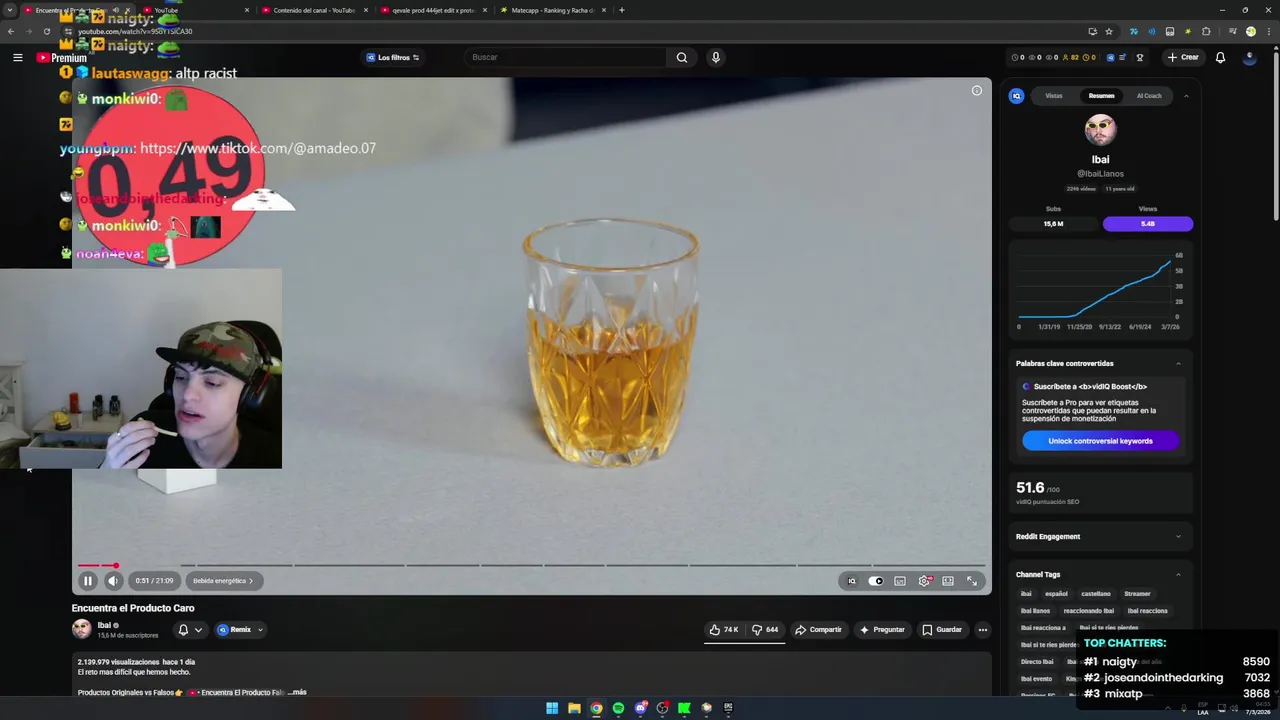Start voice search with microphone
1280x720 pixels.
pos(715,57)
